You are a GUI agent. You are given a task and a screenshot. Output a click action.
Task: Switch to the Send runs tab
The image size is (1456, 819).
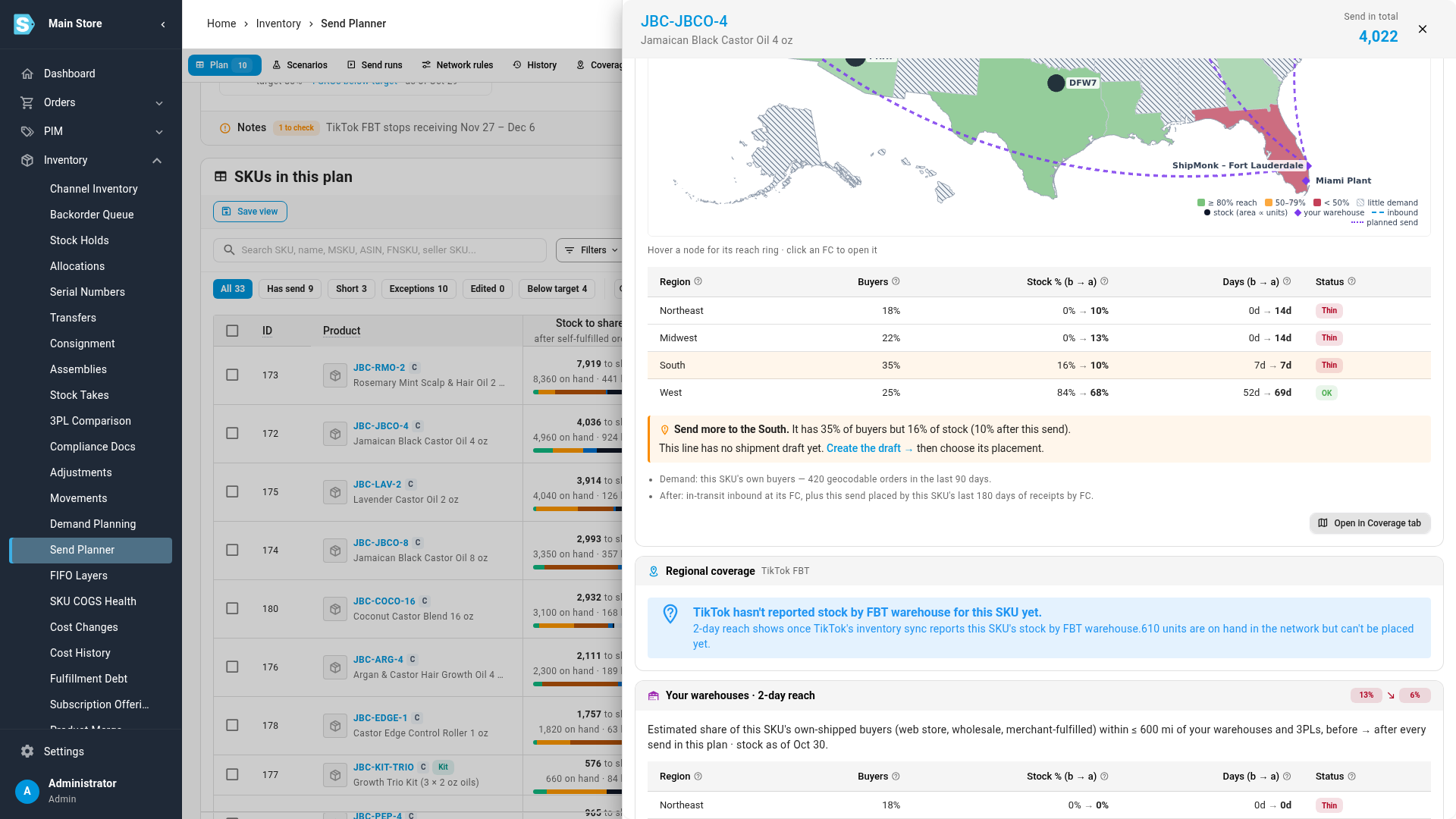point(375,65)
